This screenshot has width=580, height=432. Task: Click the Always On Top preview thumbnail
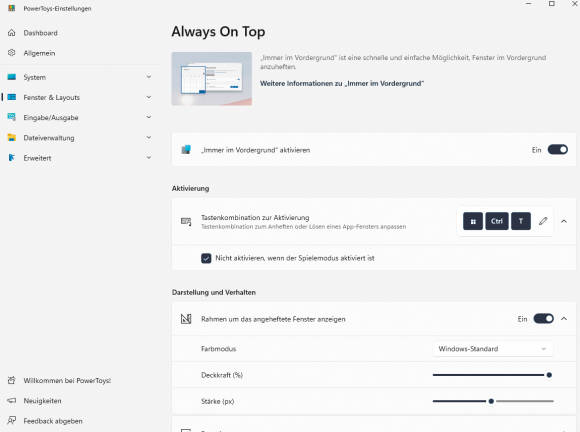(212, 78)
